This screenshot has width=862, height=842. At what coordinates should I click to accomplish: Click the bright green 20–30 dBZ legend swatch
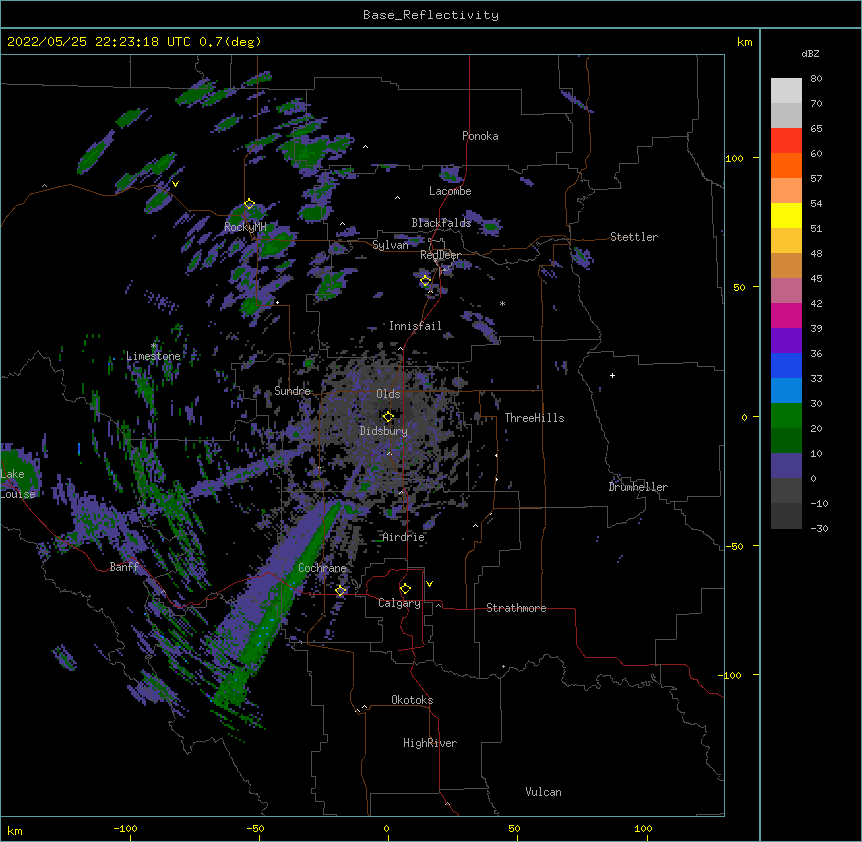click(786, 416)
